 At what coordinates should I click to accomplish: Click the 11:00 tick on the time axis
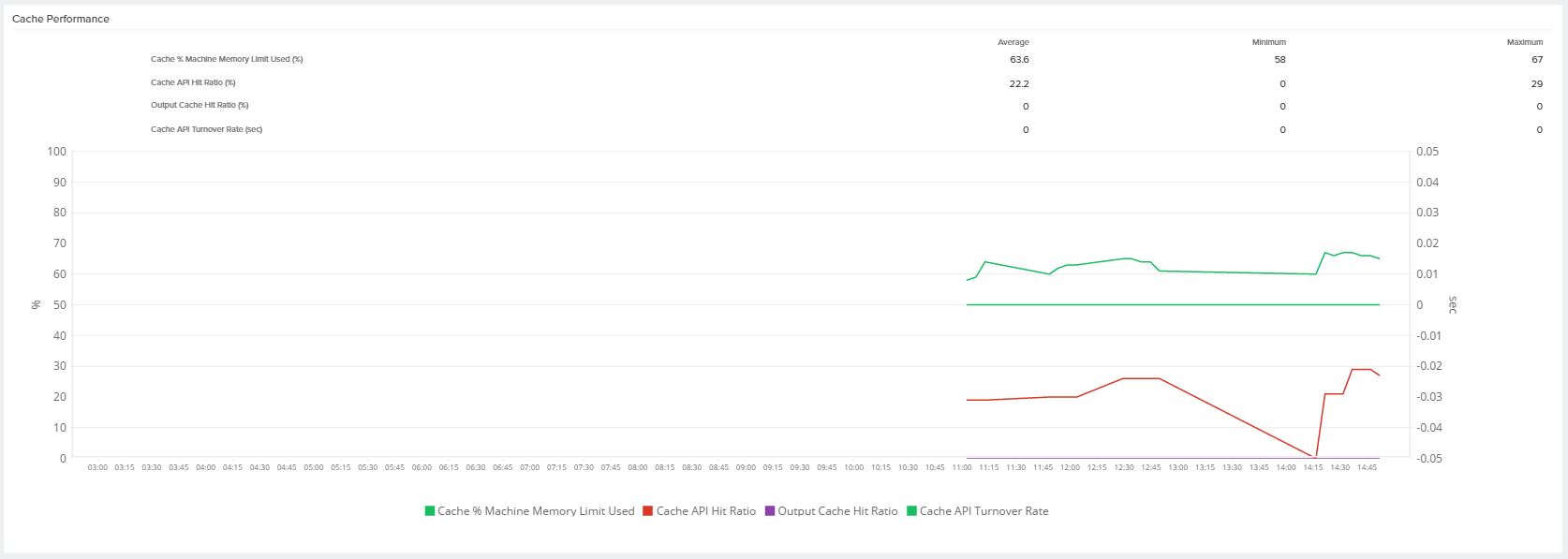click(x=962, y=467)
